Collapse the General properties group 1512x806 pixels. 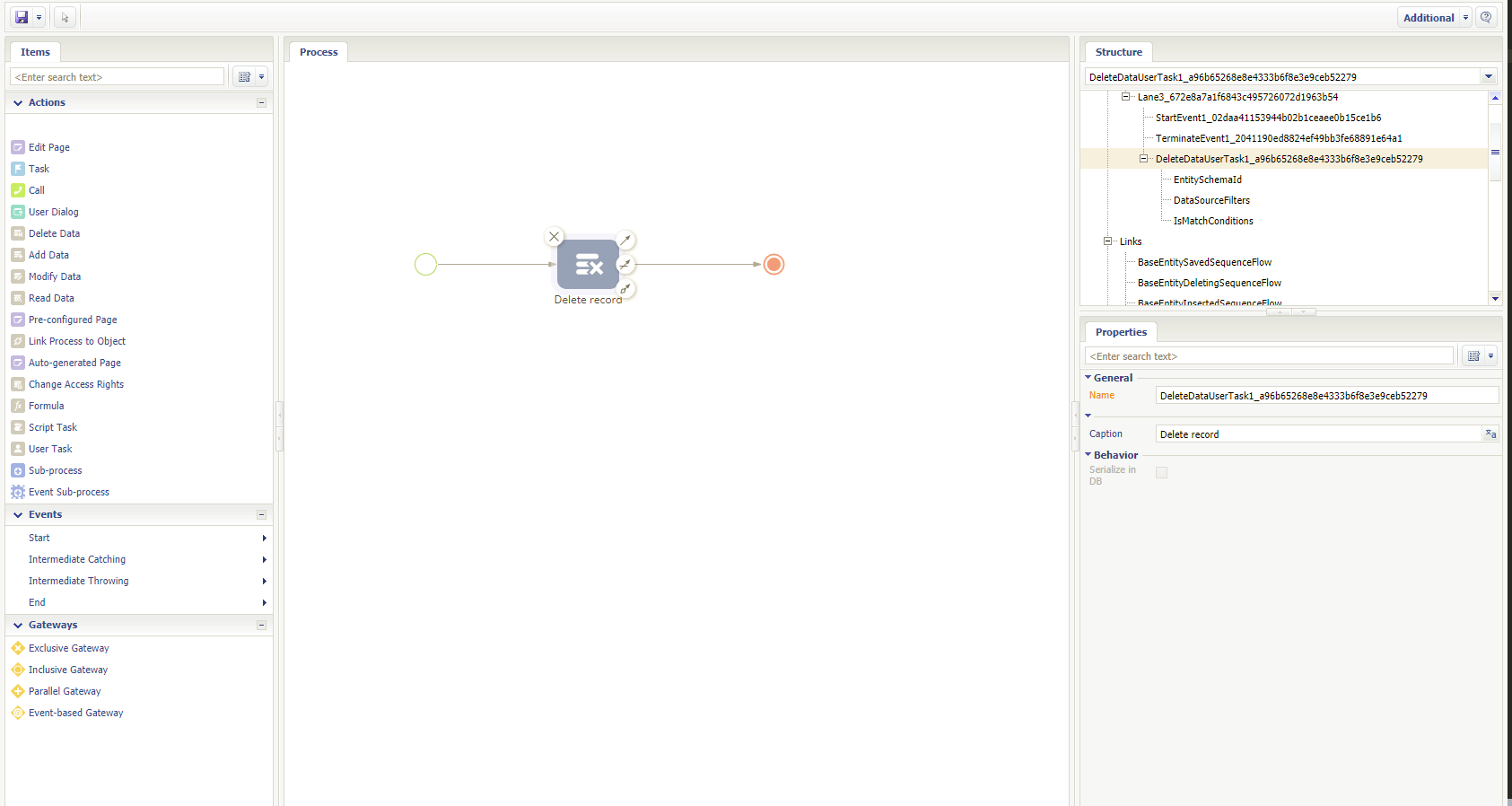click(x=1088, y=378)
